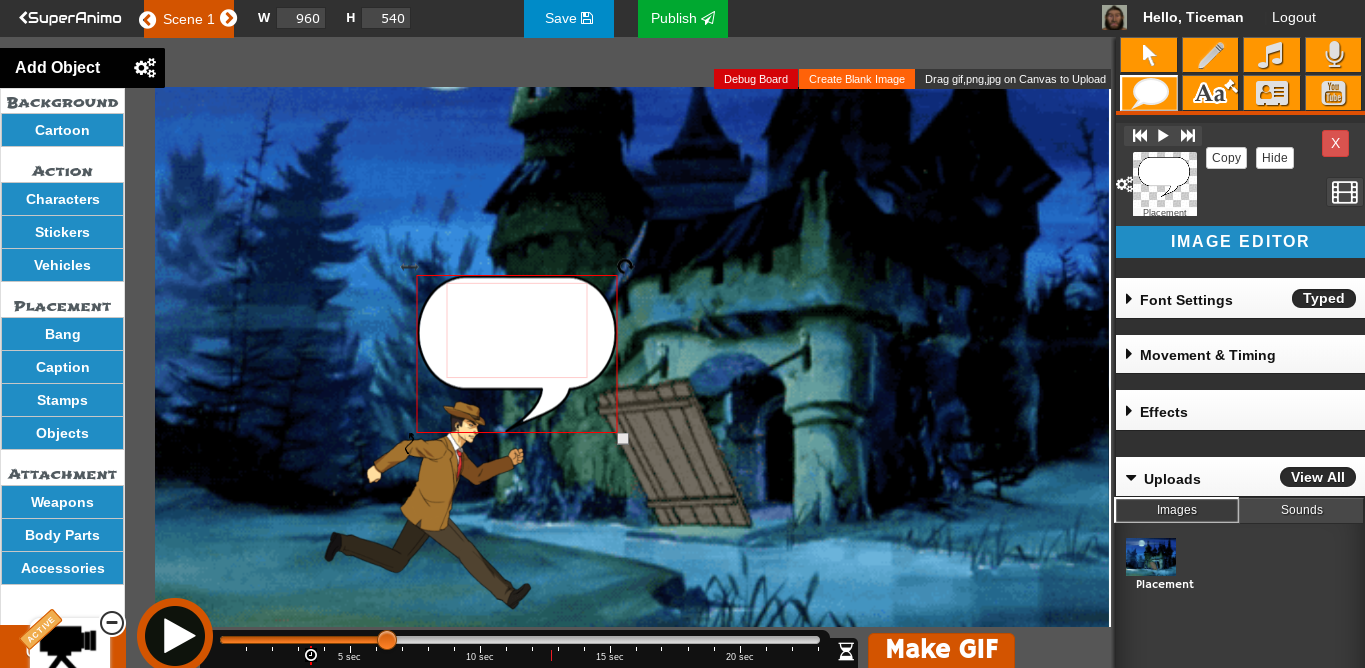Click the width input field
Viewport: 1365px width, 668px height.
click(301, 18)
